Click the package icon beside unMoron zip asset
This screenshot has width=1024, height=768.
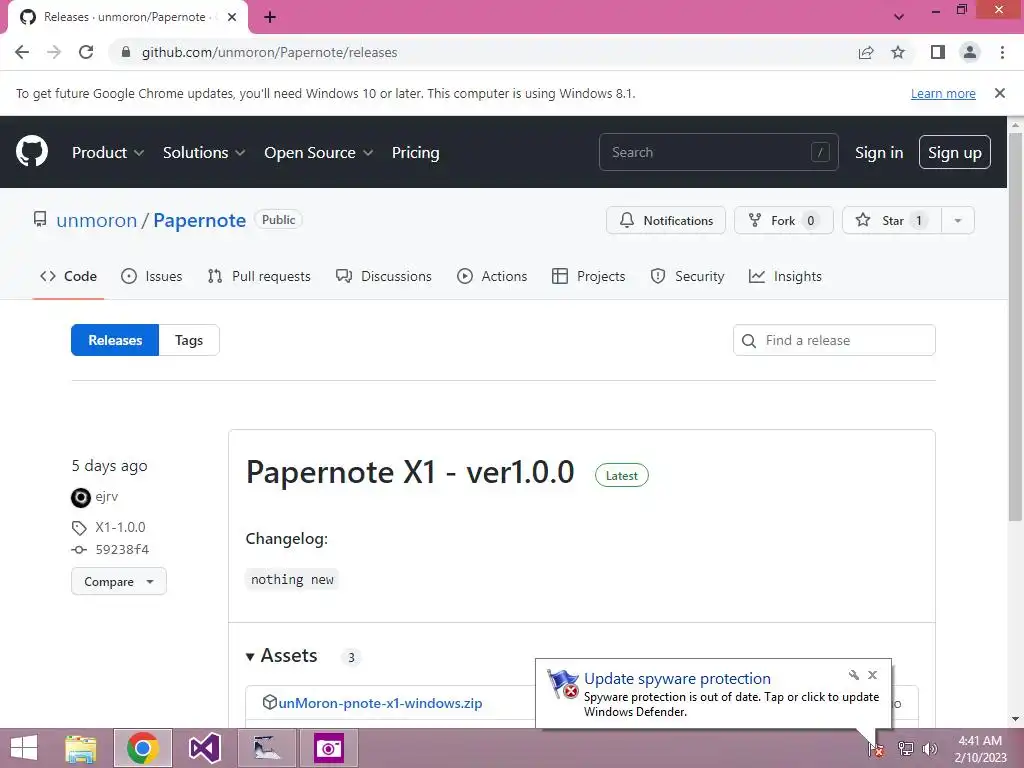point(269,702)
